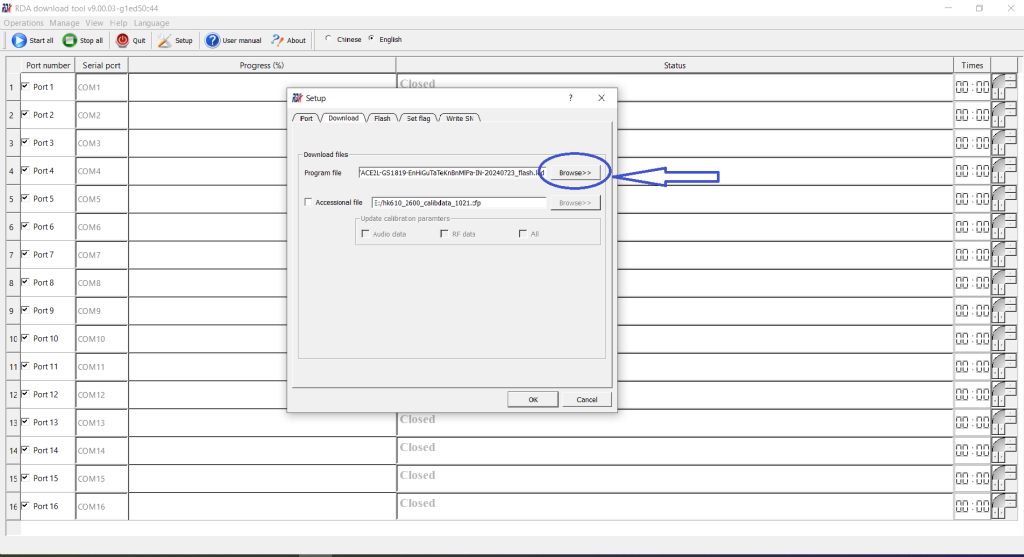Click the question mark in Setup title bar

coord(570,98)
